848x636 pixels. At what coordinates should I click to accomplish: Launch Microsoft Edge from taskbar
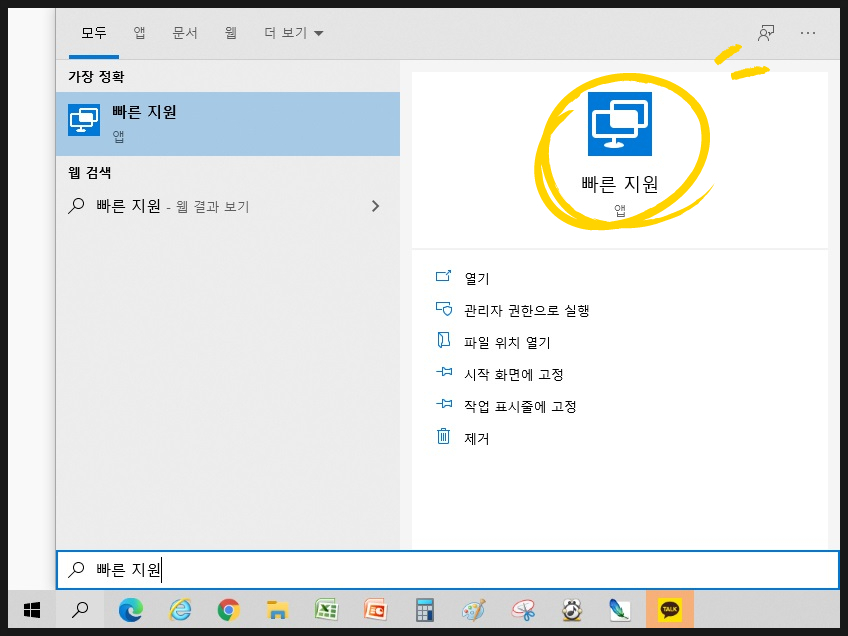pos(131,610)
